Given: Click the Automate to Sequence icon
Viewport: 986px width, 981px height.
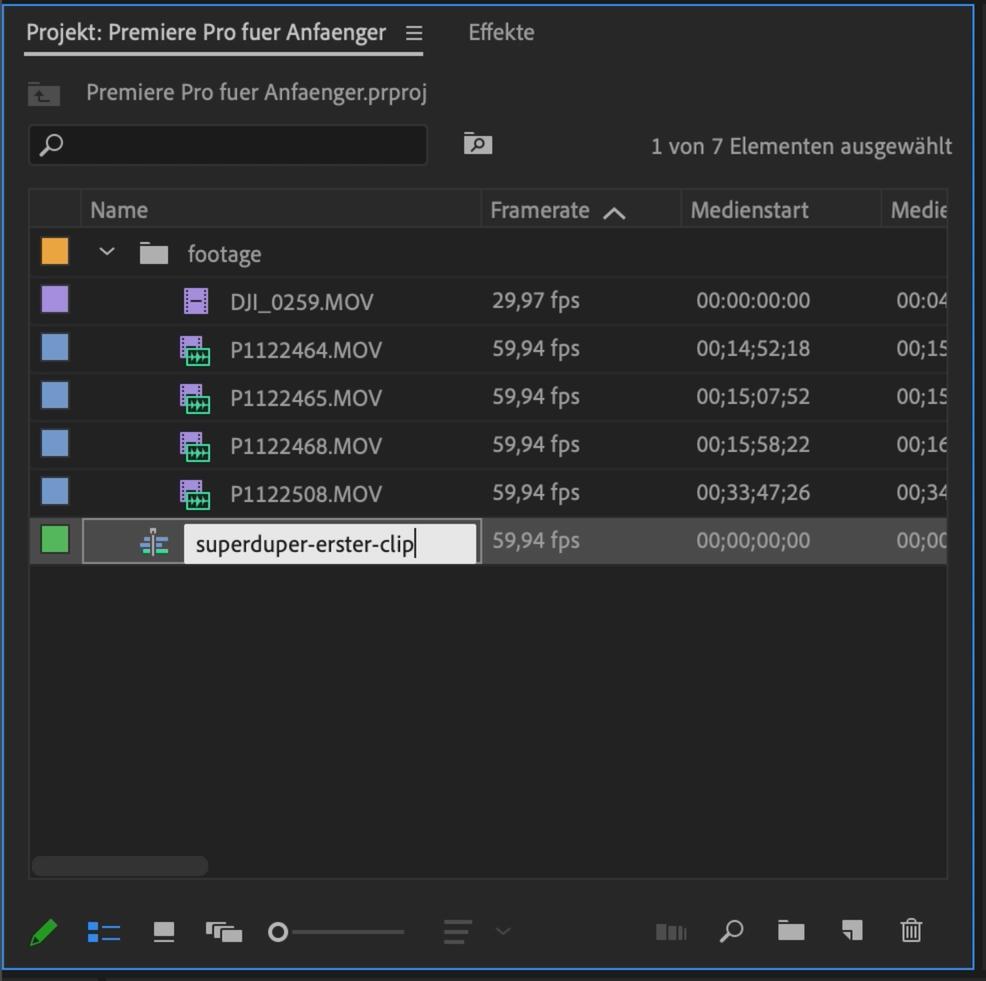Looking at the screenshot, I should [x=671, y=933].
